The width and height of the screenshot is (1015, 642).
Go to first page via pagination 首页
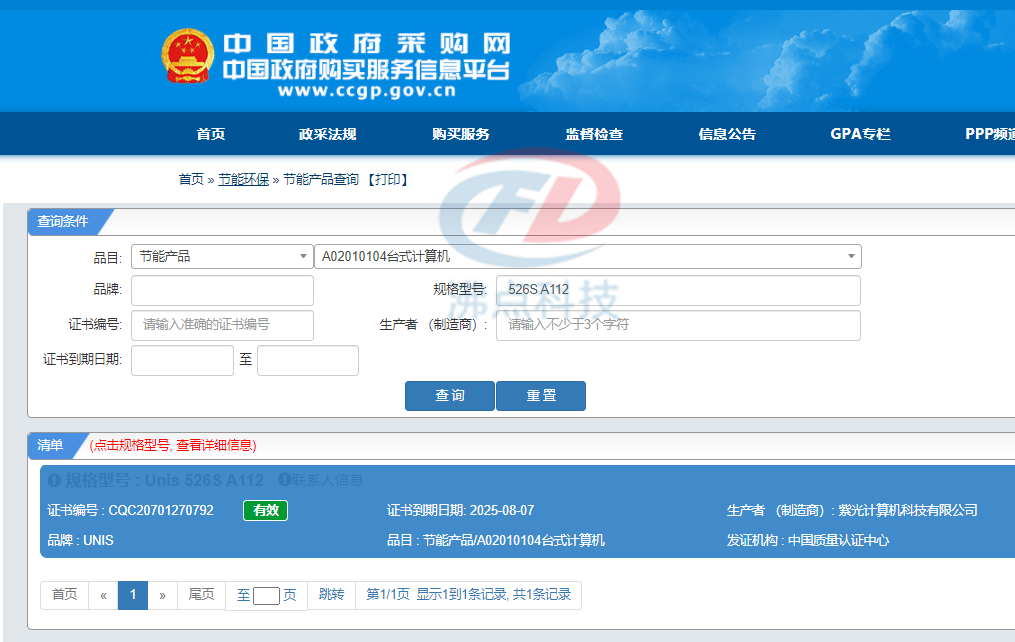pyautogui.click(x=65, y=595)
